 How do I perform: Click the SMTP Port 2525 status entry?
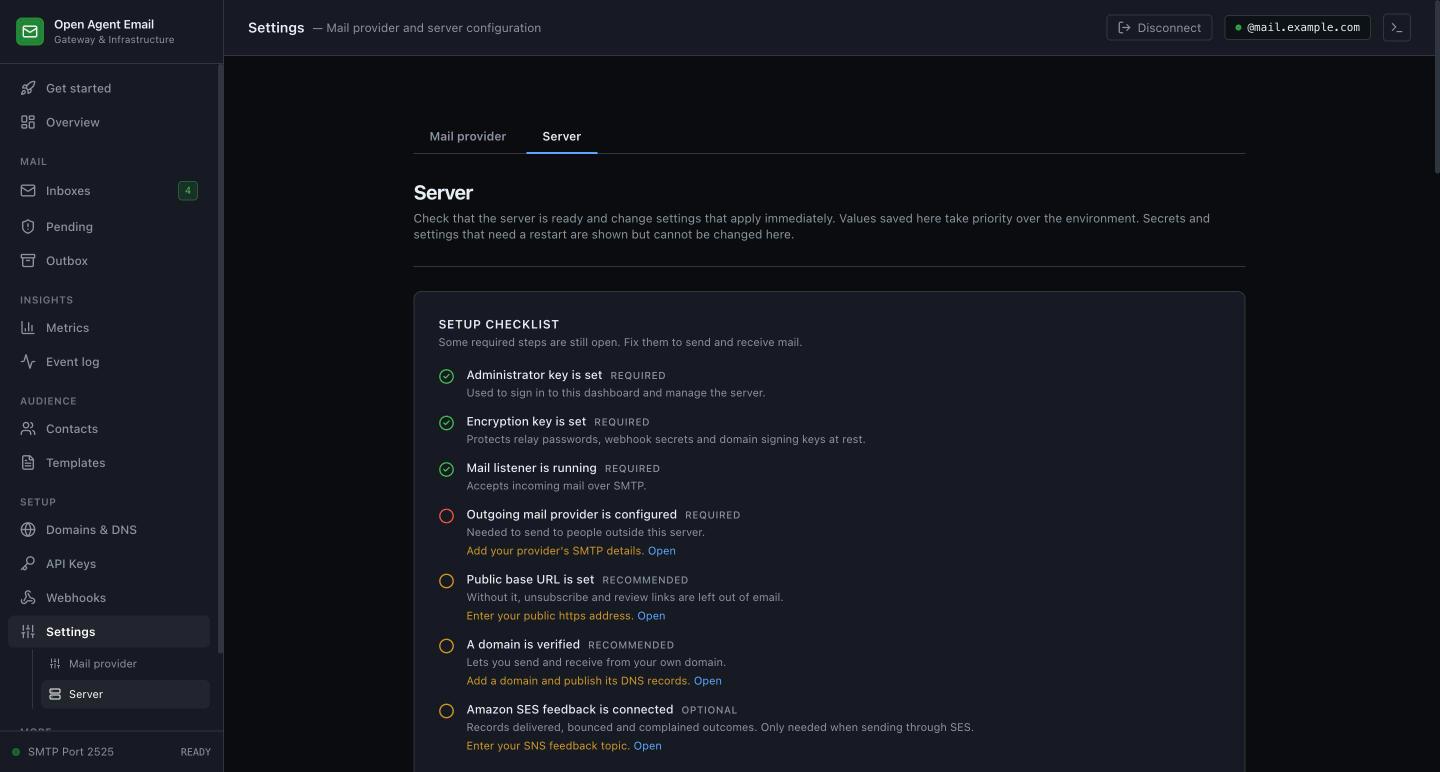[71, 752]
